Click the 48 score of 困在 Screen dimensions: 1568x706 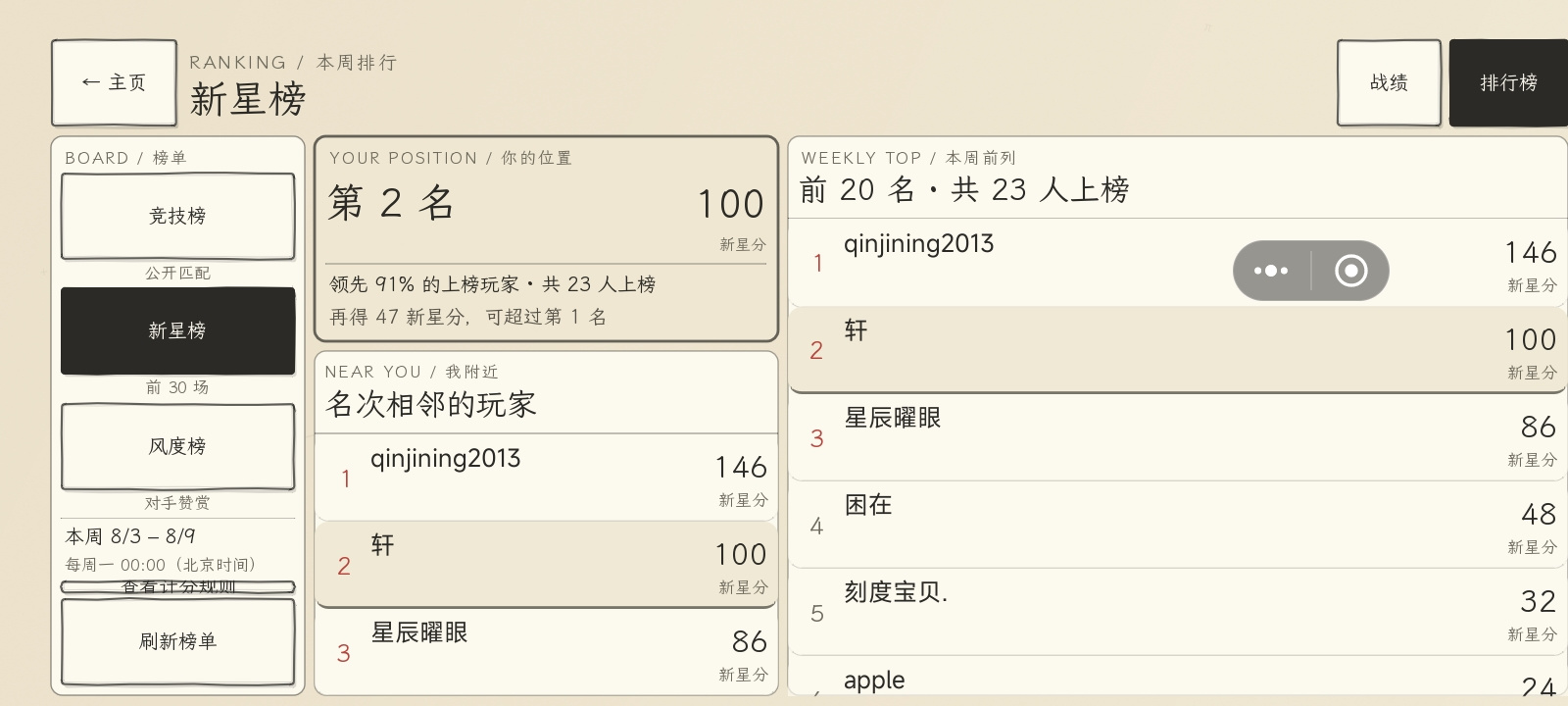tap(1539, 514)
